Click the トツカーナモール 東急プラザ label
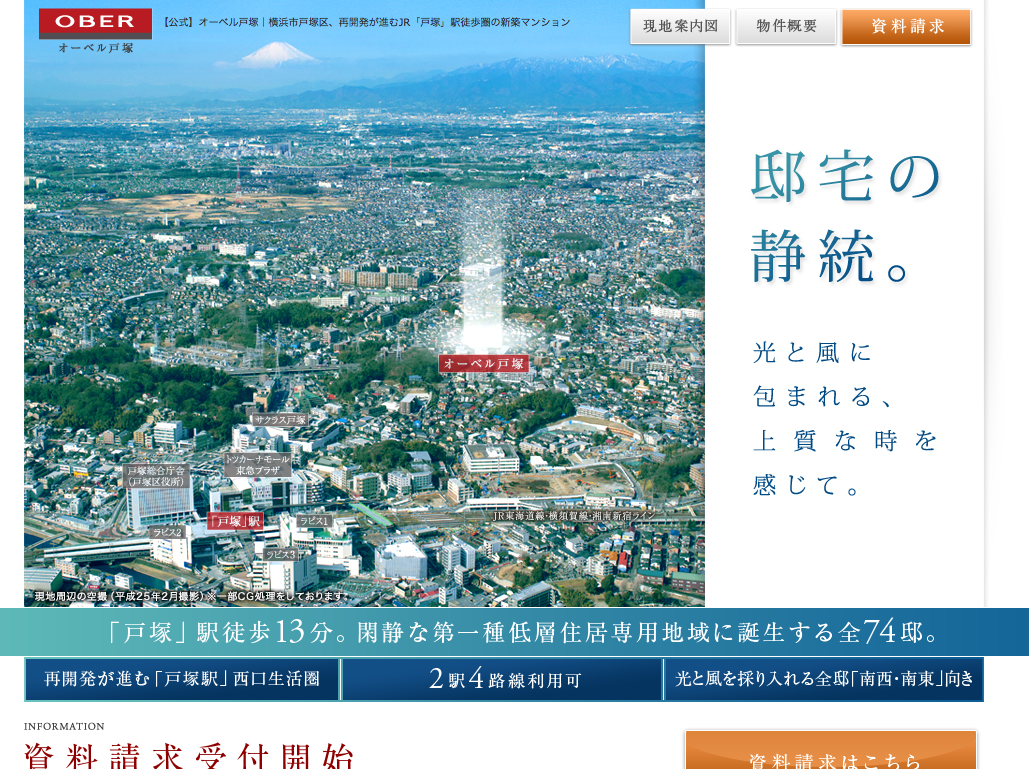The height and width of the screenshot is (769, 1029). pyautogui.click(x=257, y=463)
